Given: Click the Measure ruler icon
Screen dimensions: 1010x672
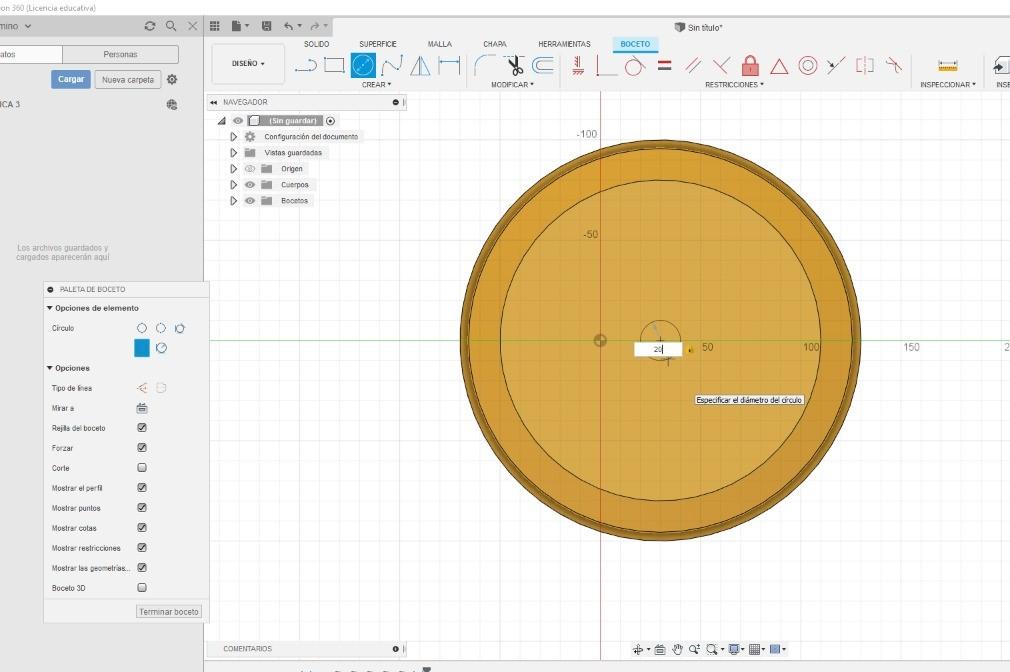Looking at the screenshot, I should [x=948, y=65].
